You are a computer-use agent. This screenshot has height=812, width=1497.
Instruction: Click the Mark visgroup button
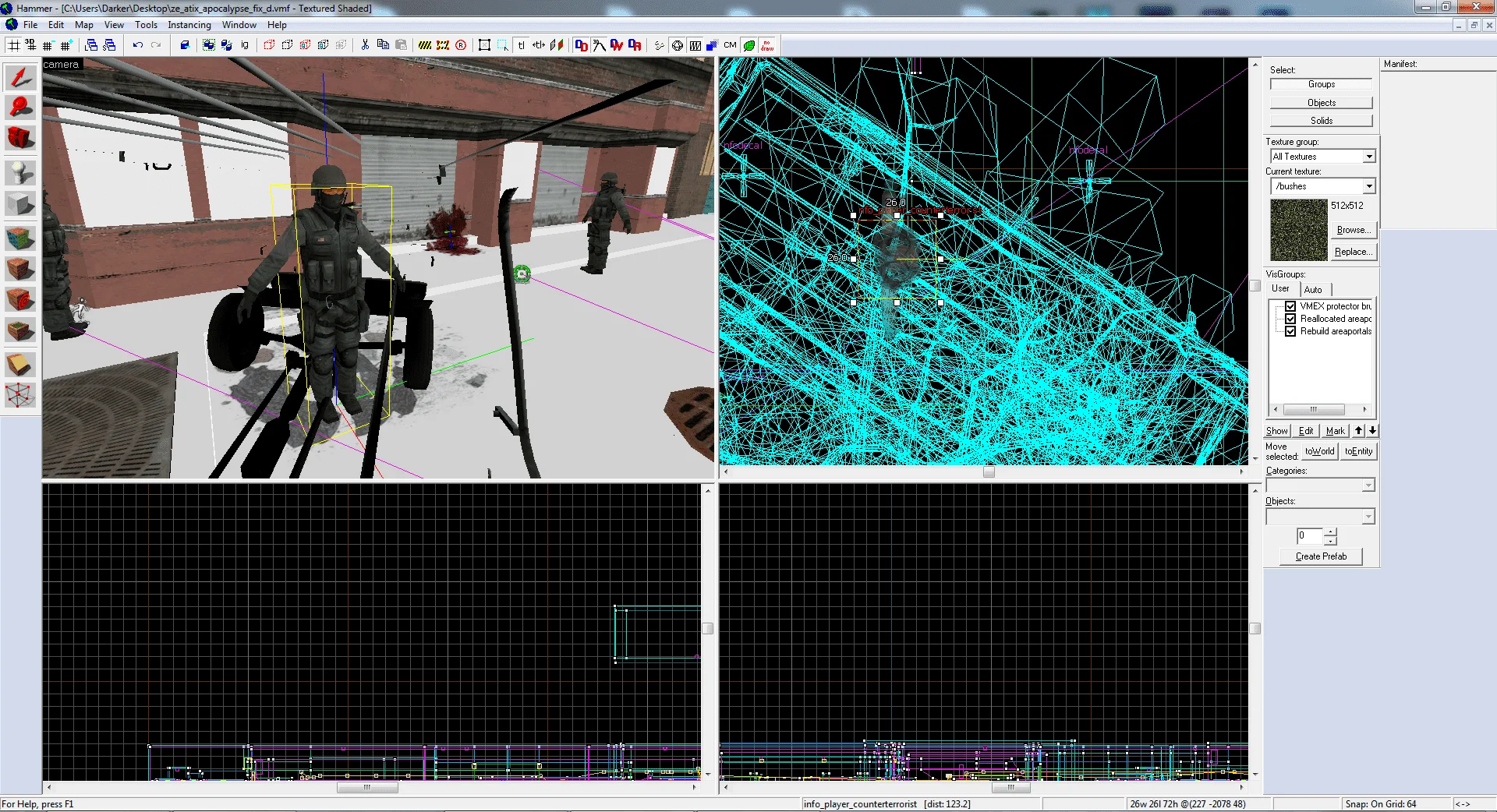pyautogui.click(x=1335, y=431)
